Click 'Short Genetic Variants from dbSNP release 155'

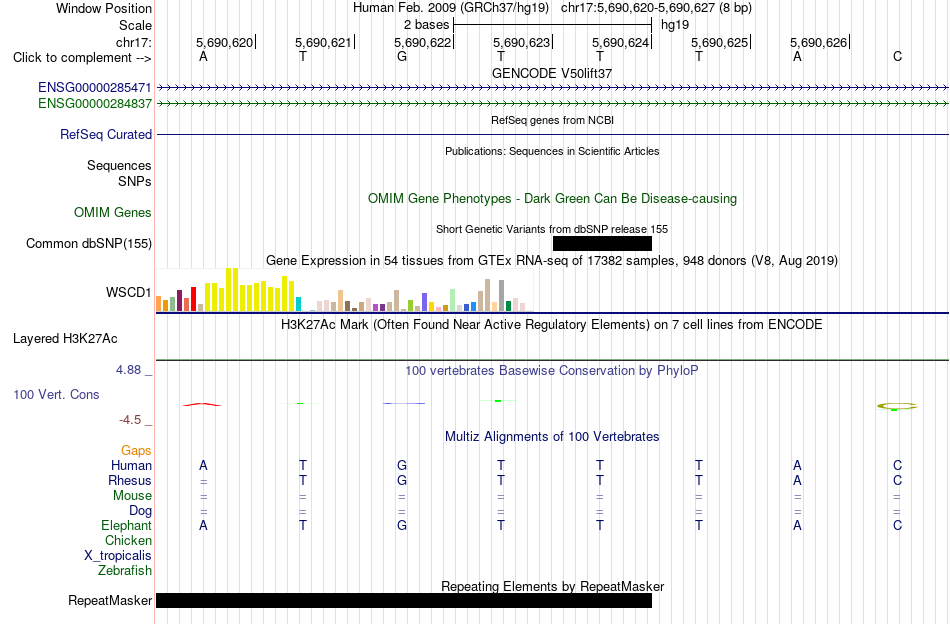click(552, 230)
